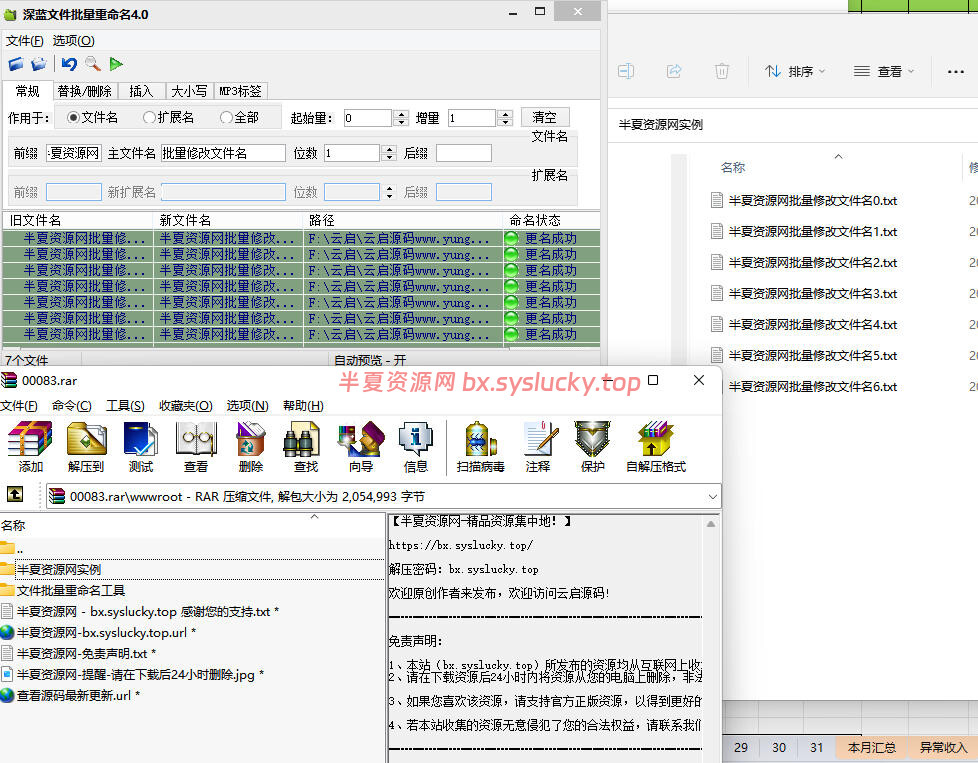Click the 起始量 spinner arrows
Viewport: 978px width, 763px height.
coord(401,118)
